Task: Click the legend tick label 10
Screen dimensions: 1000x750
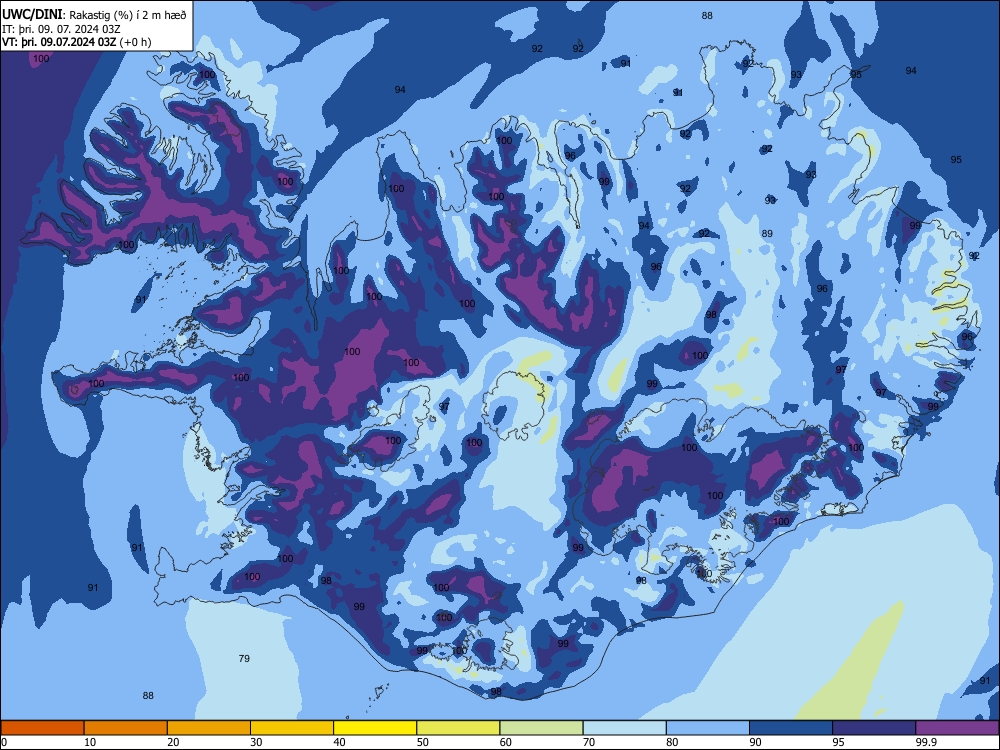Action: tap(90, 742)
